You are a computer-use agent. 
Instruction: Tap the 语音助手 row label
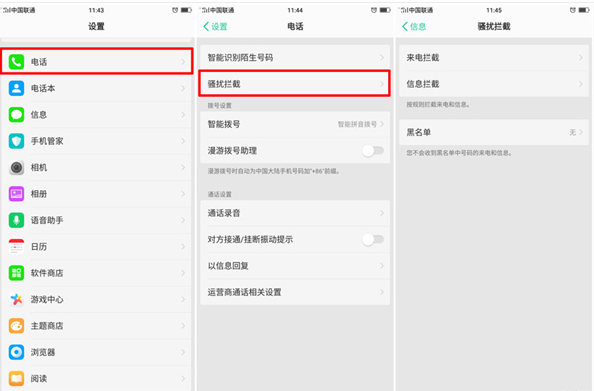[47, 220]
